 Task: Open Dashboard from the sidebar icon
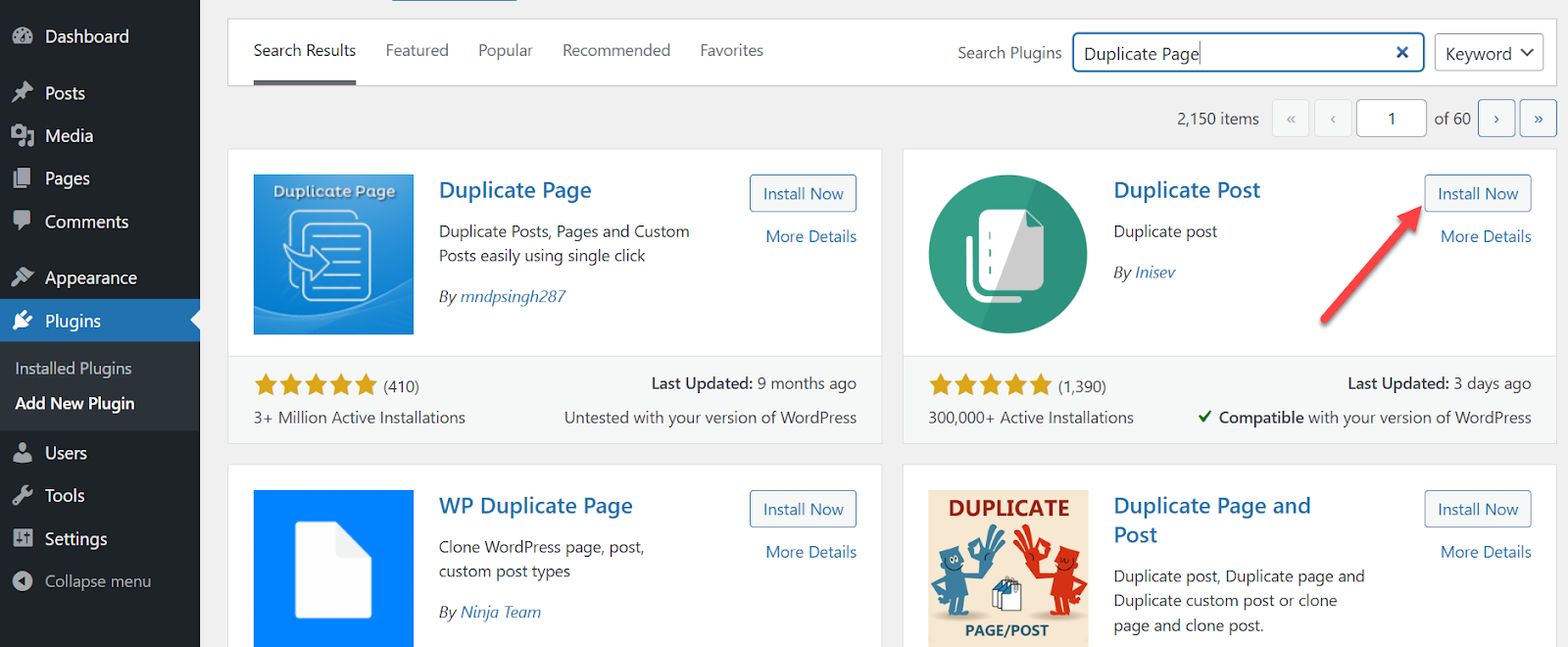(x=24, y=36)
